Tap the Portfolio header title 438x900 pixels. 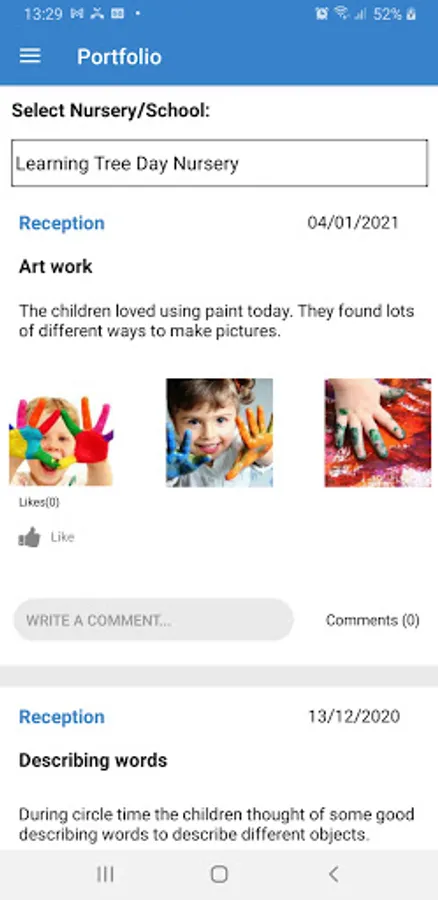pyautogui.click(x=119, y=57)
